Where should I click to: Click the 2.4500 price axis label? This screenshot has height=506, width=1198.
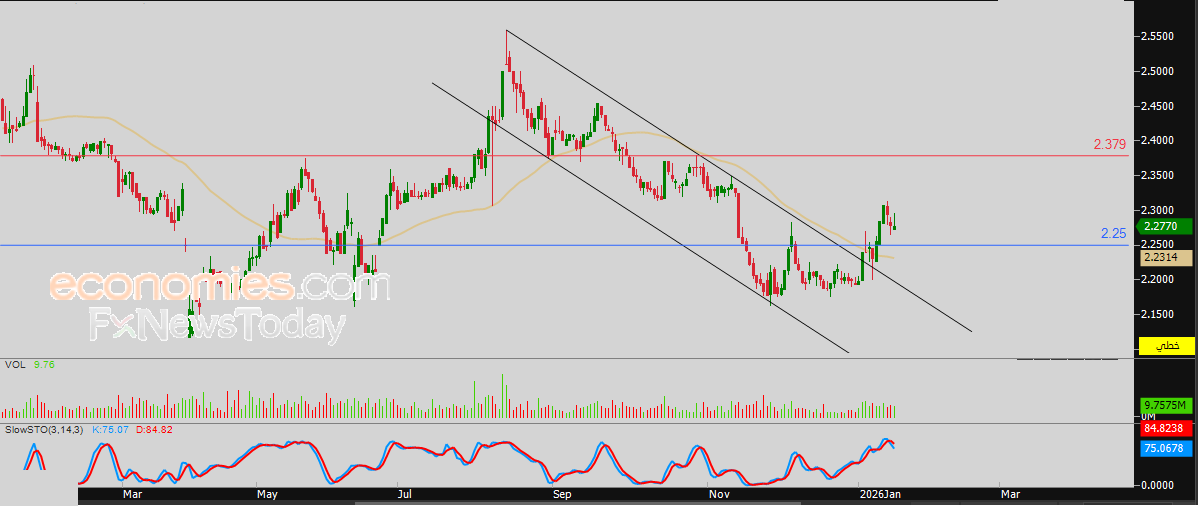click(1158, 106)
